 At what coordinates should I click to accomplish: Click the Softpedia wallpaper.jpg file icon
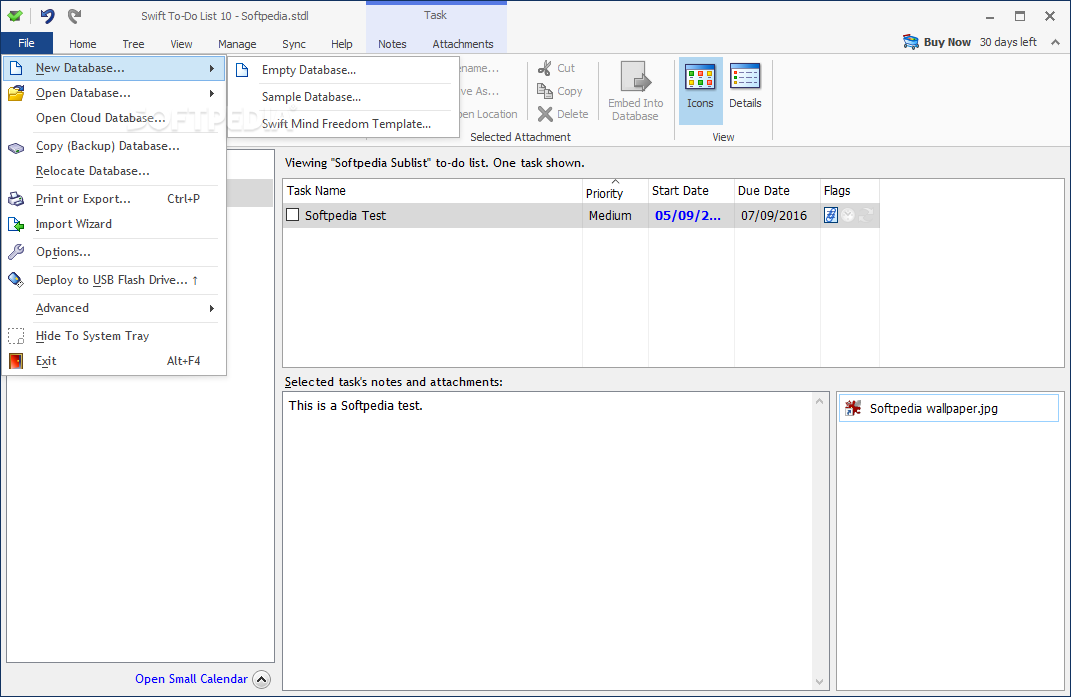tap(852, 408)
